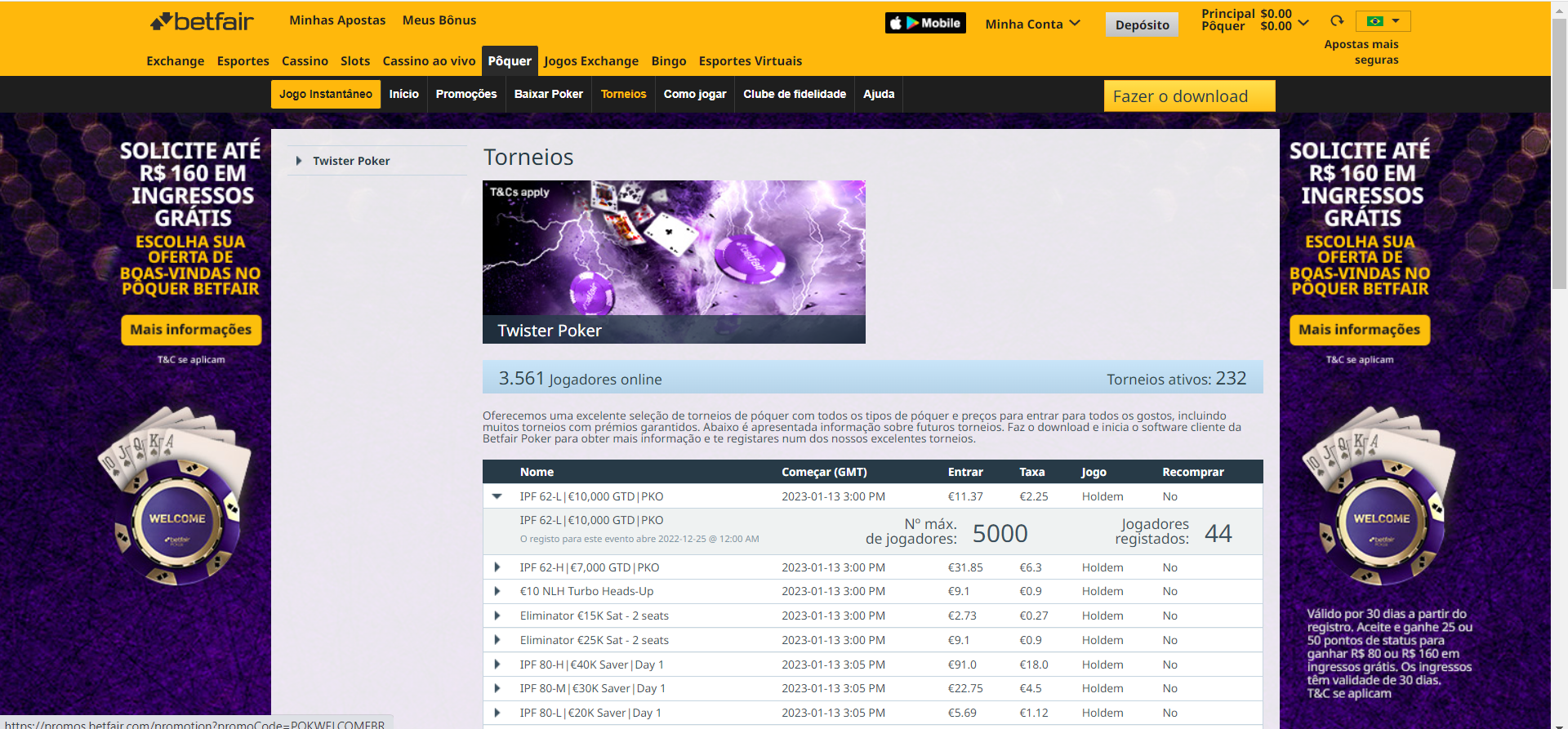Open the Brazil flag language selector
This screenshot has height=729, width=1568.
[1383, 21]
